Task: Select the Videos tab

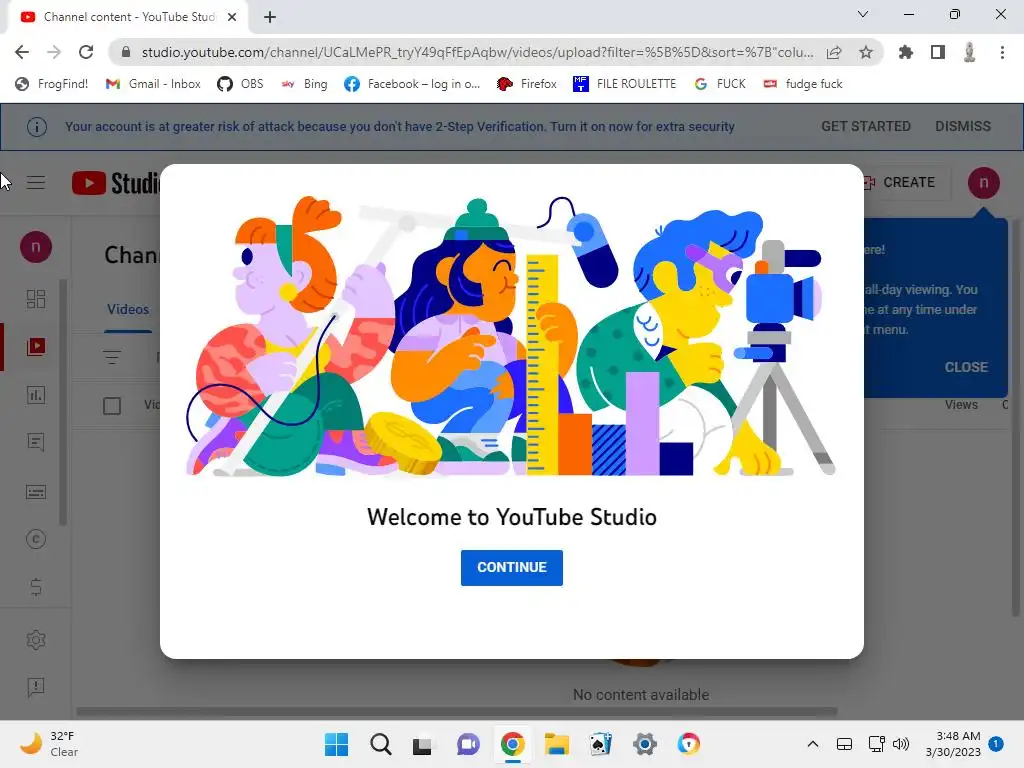Action: [x=128, y=310]
